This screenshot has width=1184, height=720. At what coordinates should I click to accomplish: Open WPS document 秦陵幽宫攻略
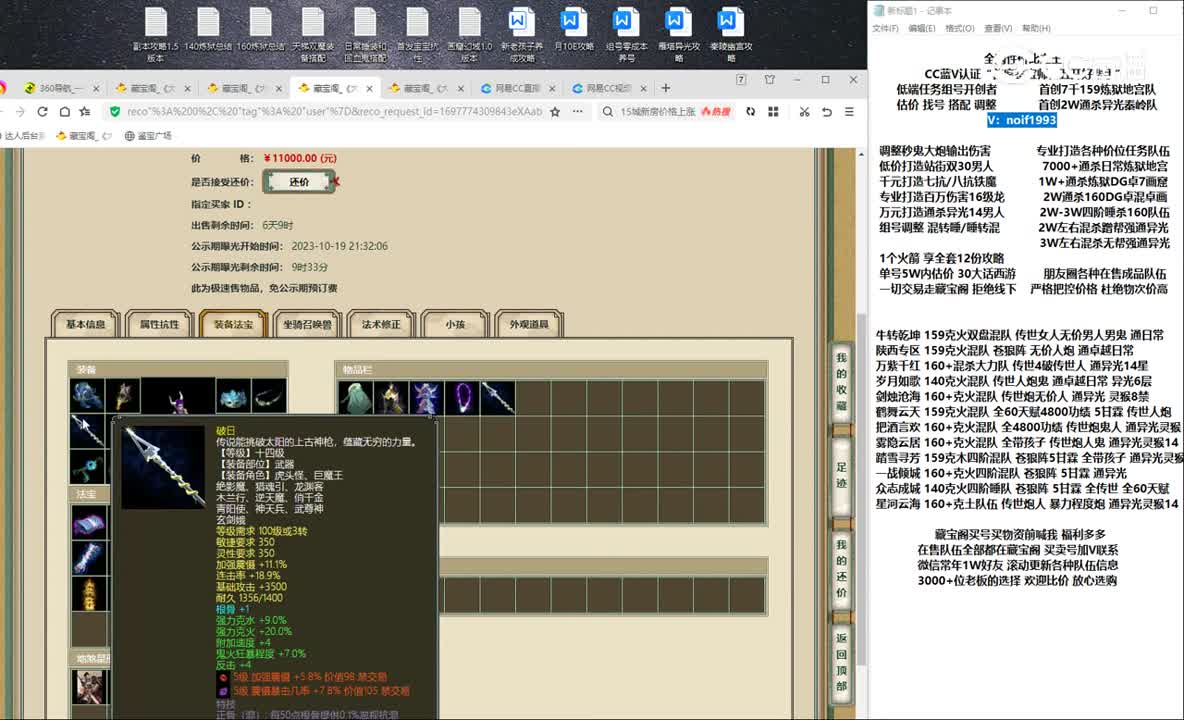(x=730, y=35)
